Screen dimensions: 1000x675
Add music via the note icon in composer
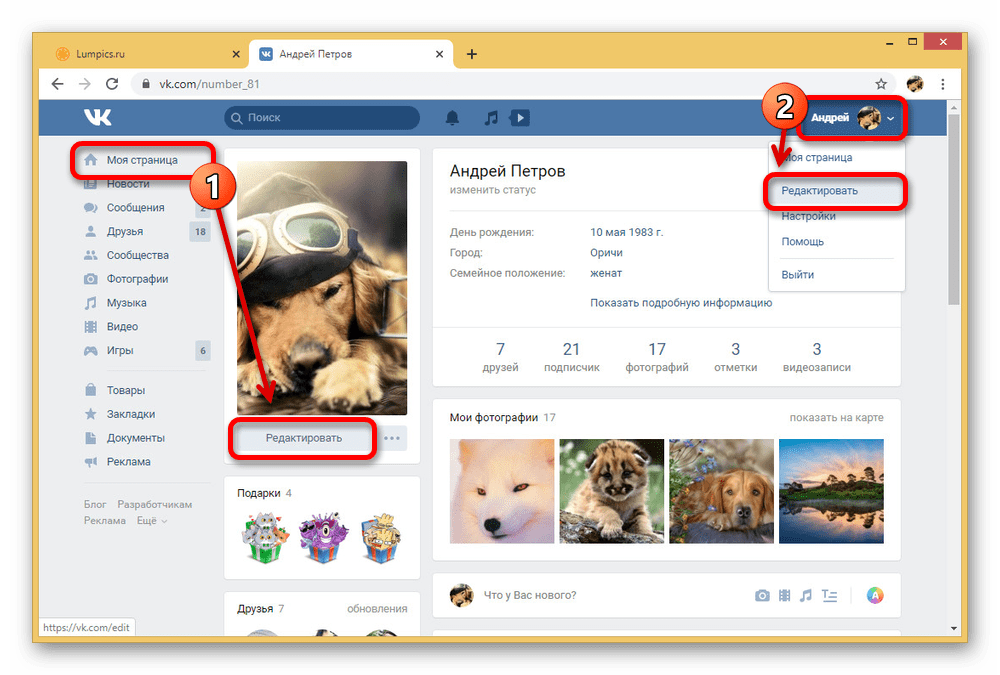click(x=807, y=595)
